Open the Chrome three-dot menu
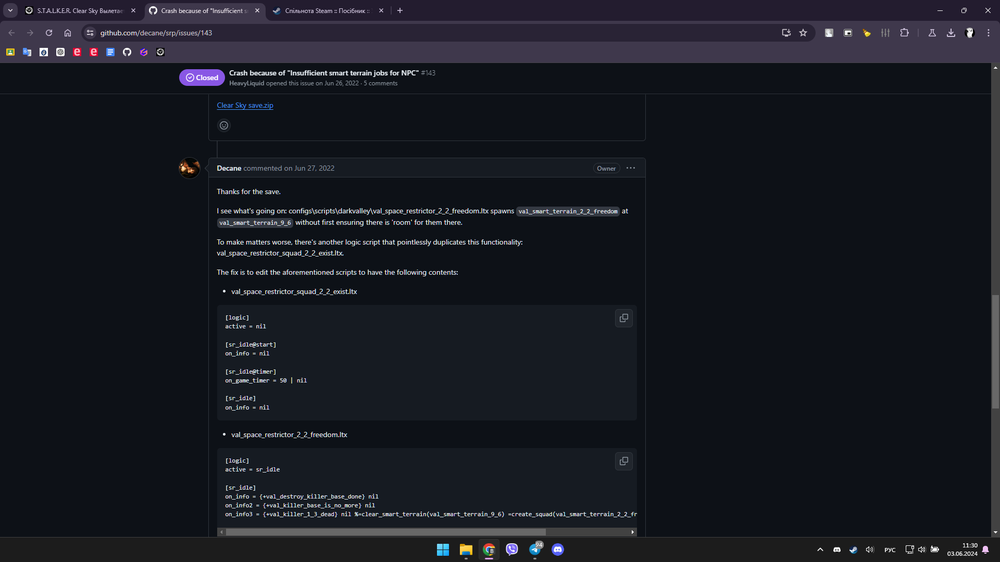Screen dimensions: 1000x562 pyautogui.click(x=989, y=33)
